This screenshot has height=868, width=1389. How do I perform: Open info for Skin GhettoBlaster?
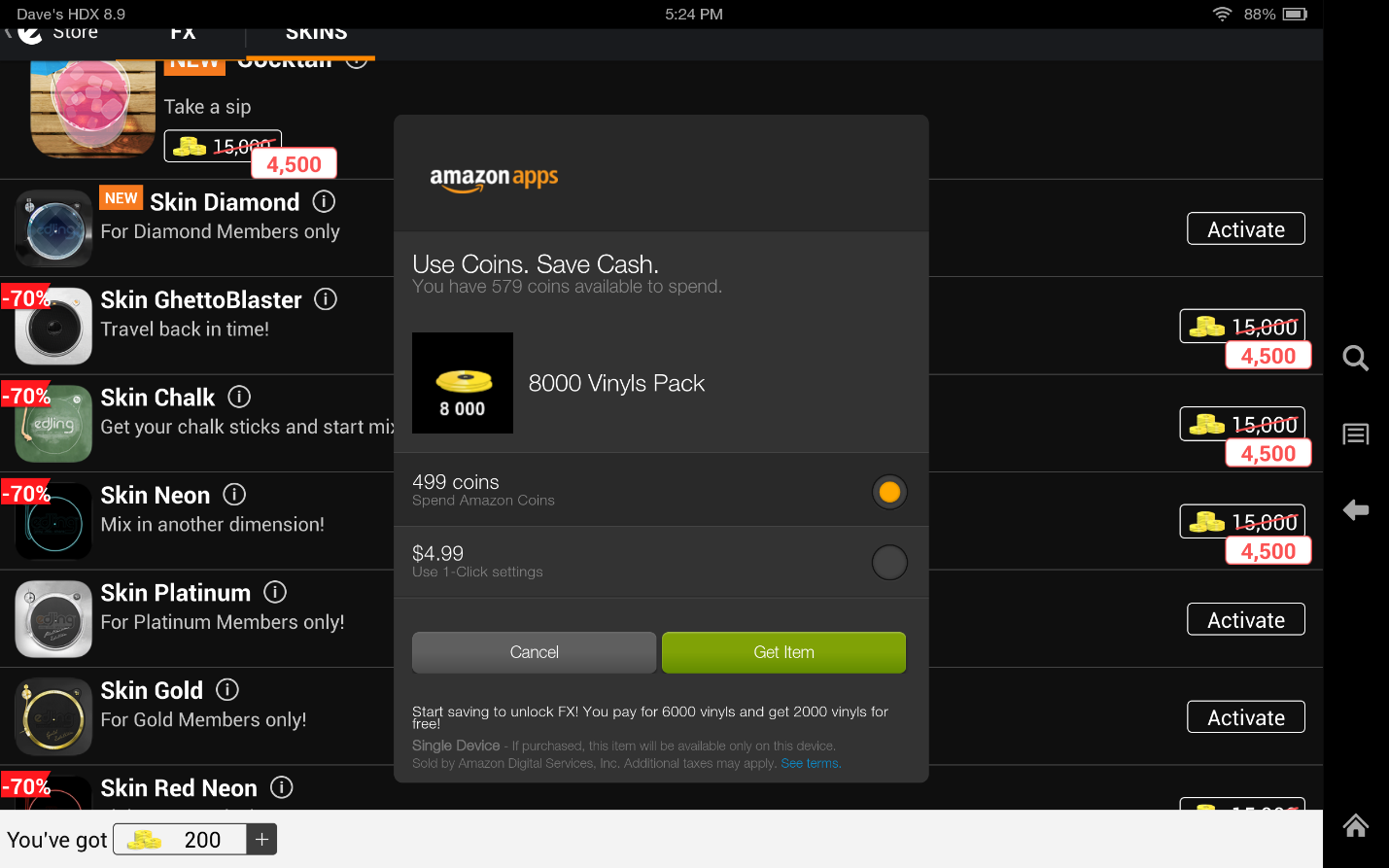[x=326, y=298]
